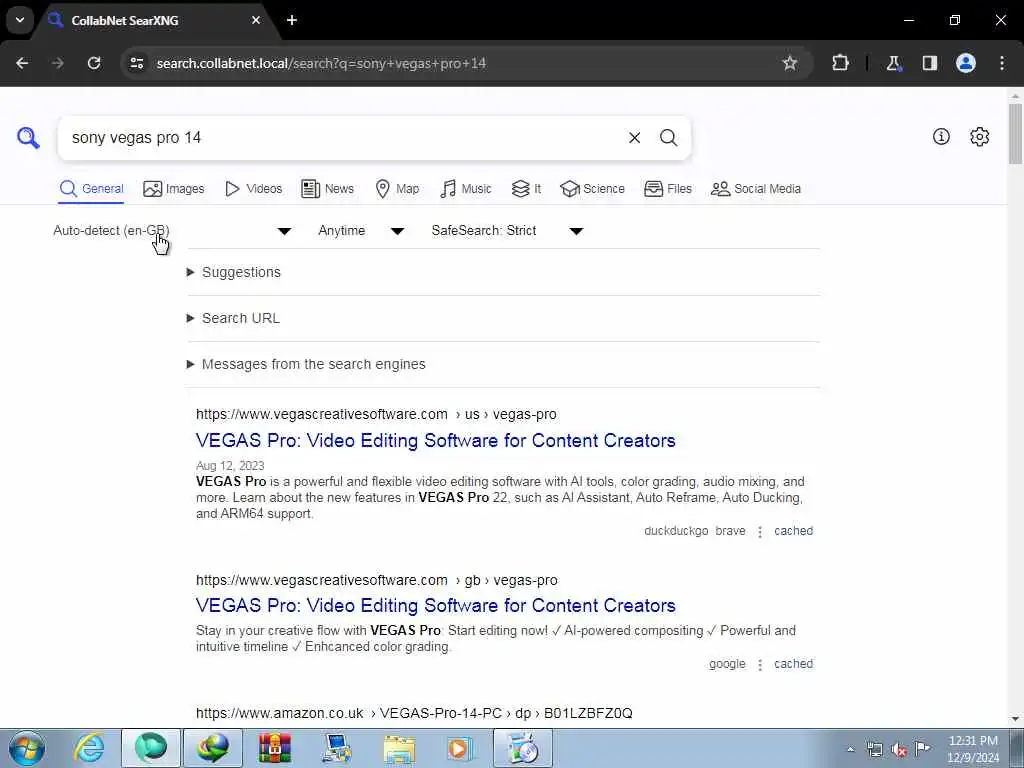1024x768 pixels.
Task: Switch to Social Media category tab
Action: click(756, 189)
